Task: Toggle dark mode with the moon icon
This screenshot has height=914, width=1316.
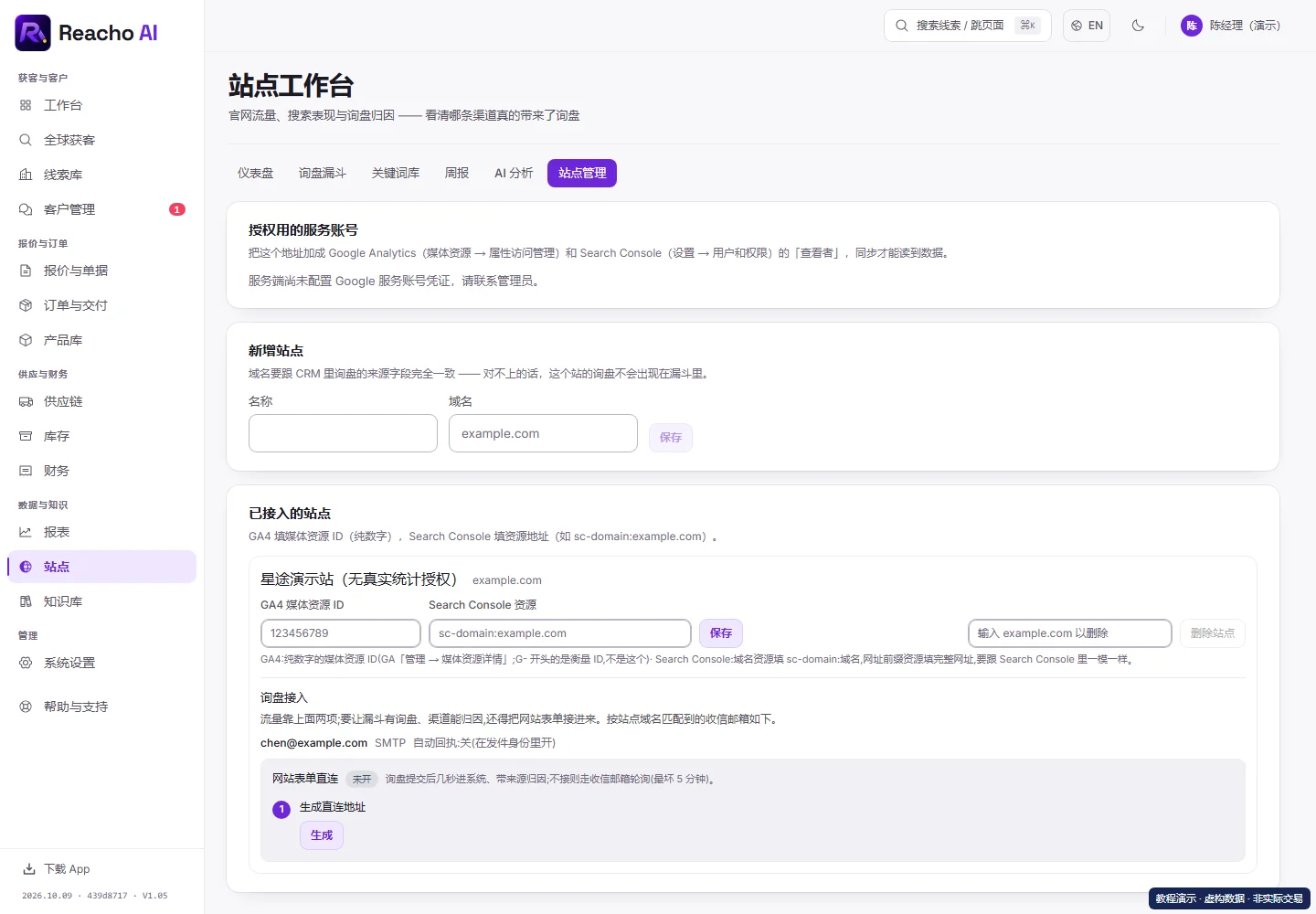Action: [x=1138, y=26]
